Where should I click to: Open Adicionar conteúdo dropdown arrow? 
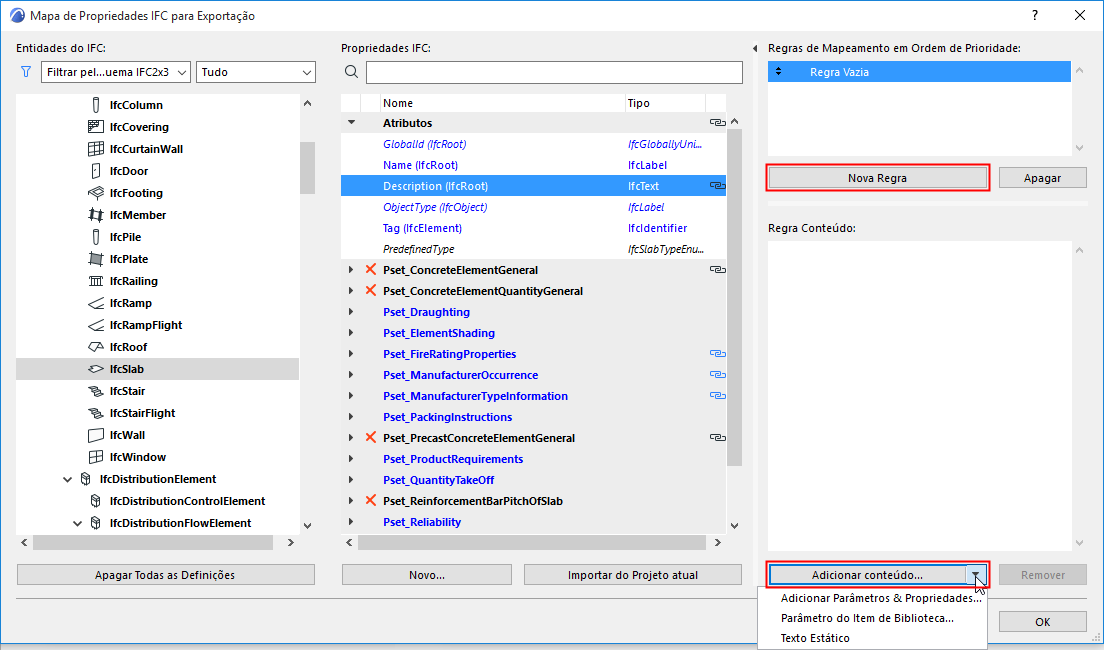tap(976, 575)
